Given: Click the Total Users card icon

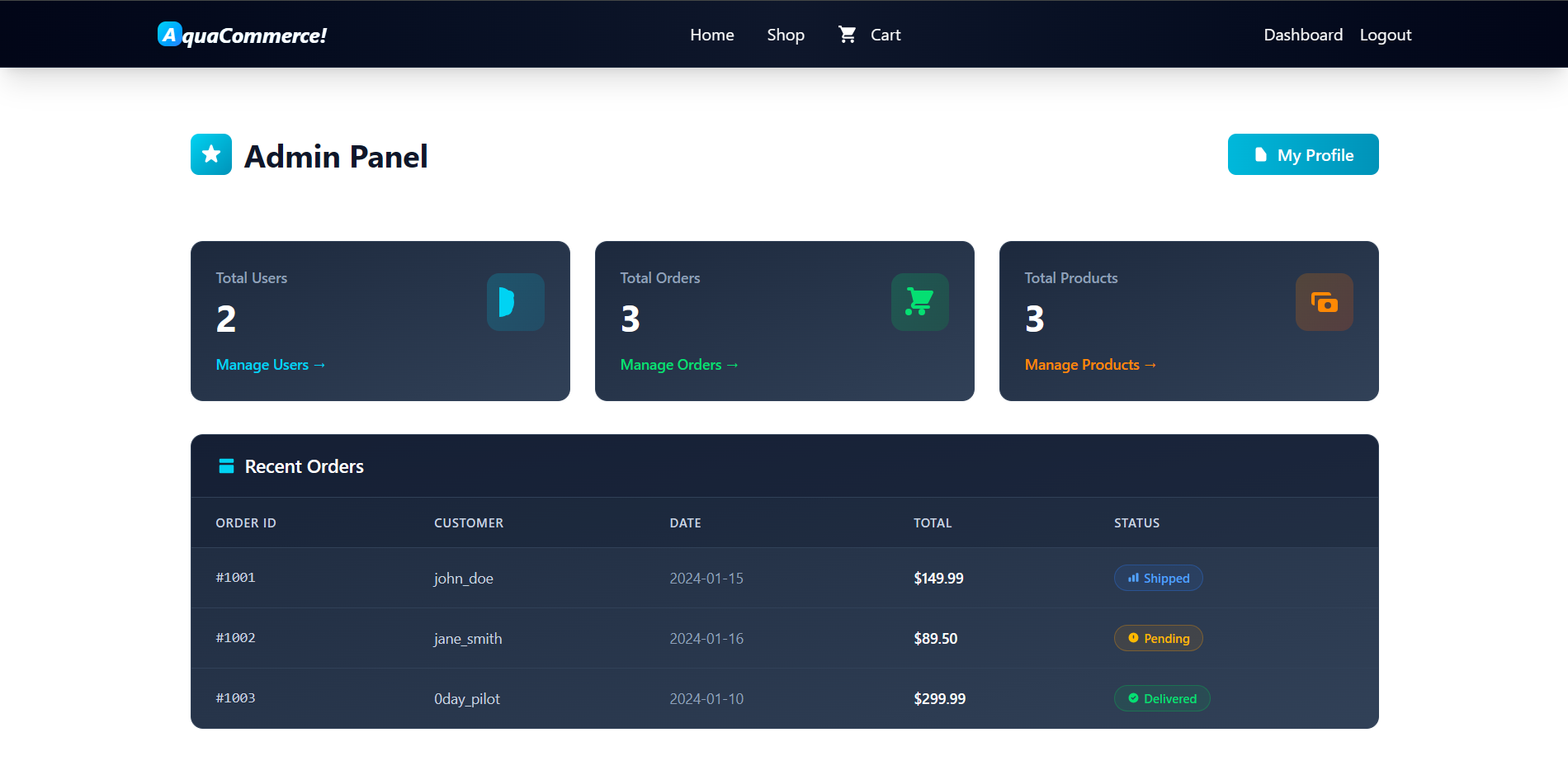Looking at the screenshot, I should (x=516, y=302).
